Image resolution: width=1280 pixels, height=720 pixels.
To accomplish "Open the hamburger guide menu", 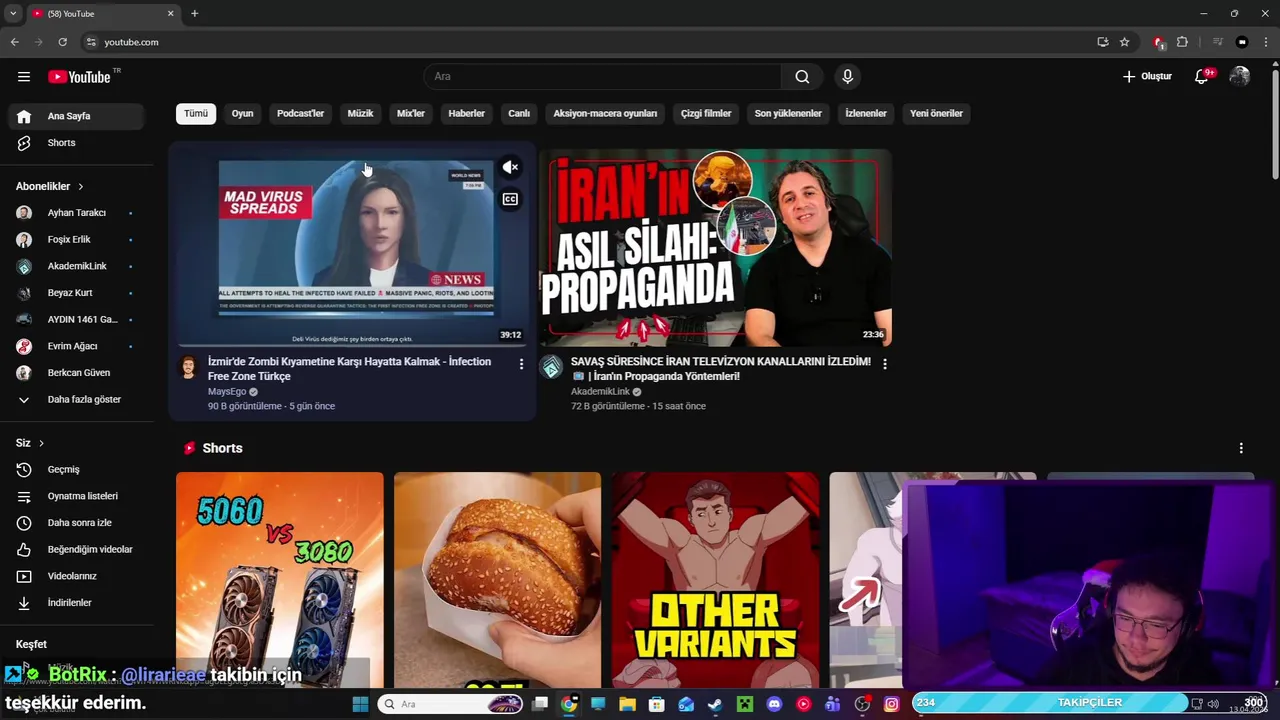I will [24, 77].
